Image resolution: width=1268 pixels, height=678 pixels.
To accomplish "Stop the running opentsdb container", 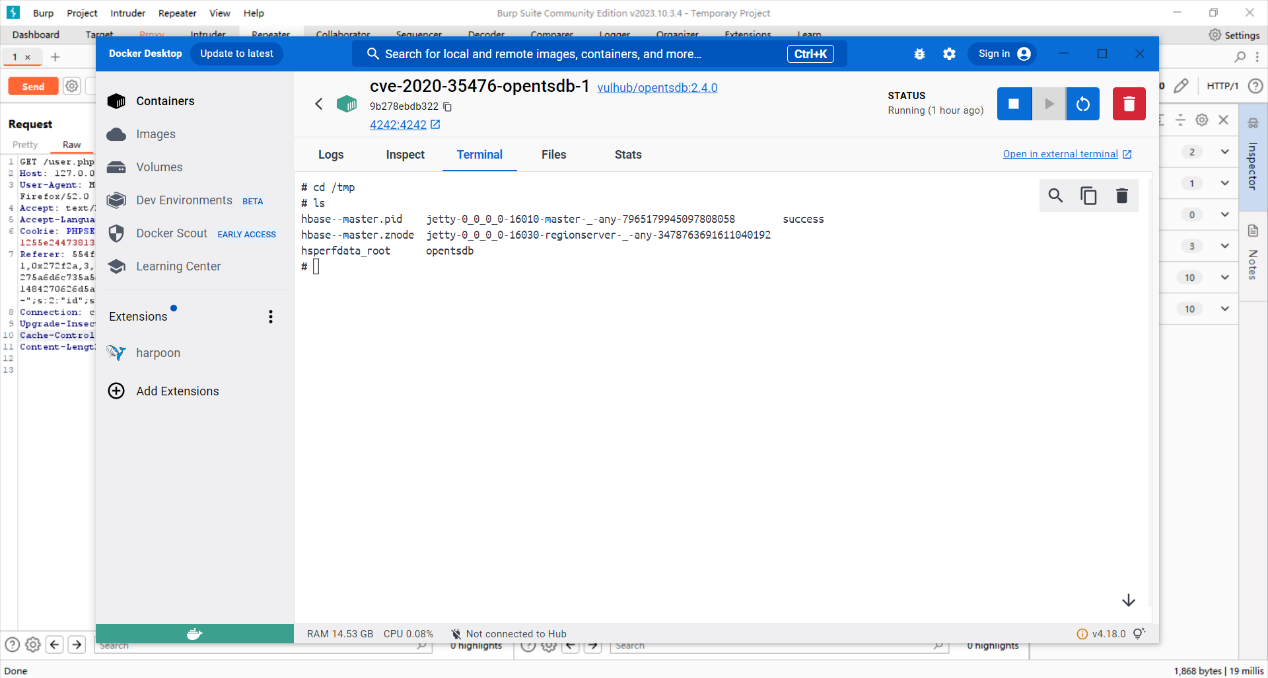I will click(1013, 104).
